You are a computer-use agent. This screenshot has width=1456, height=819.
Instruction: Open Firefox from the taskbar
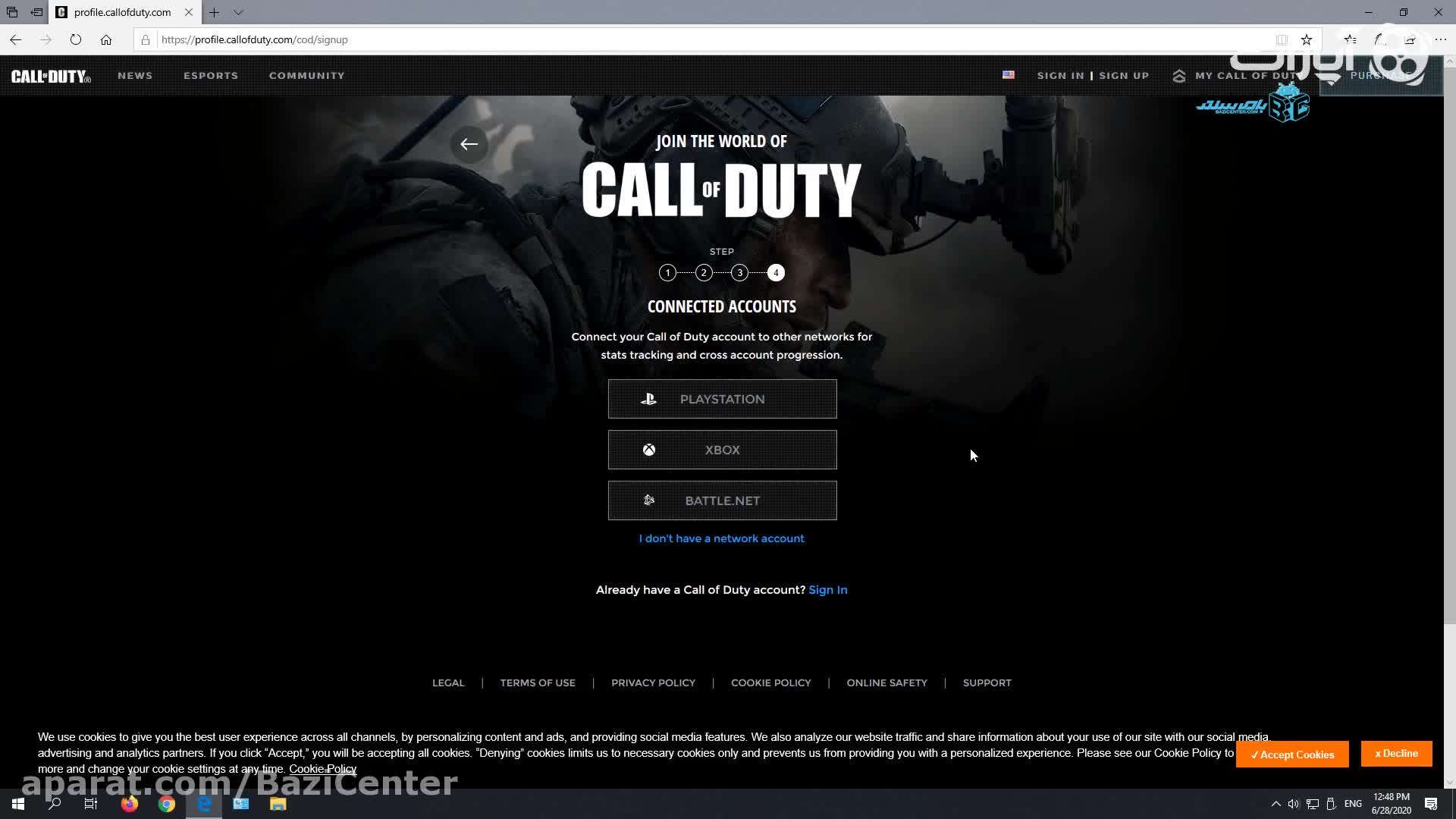pos(130,804)
